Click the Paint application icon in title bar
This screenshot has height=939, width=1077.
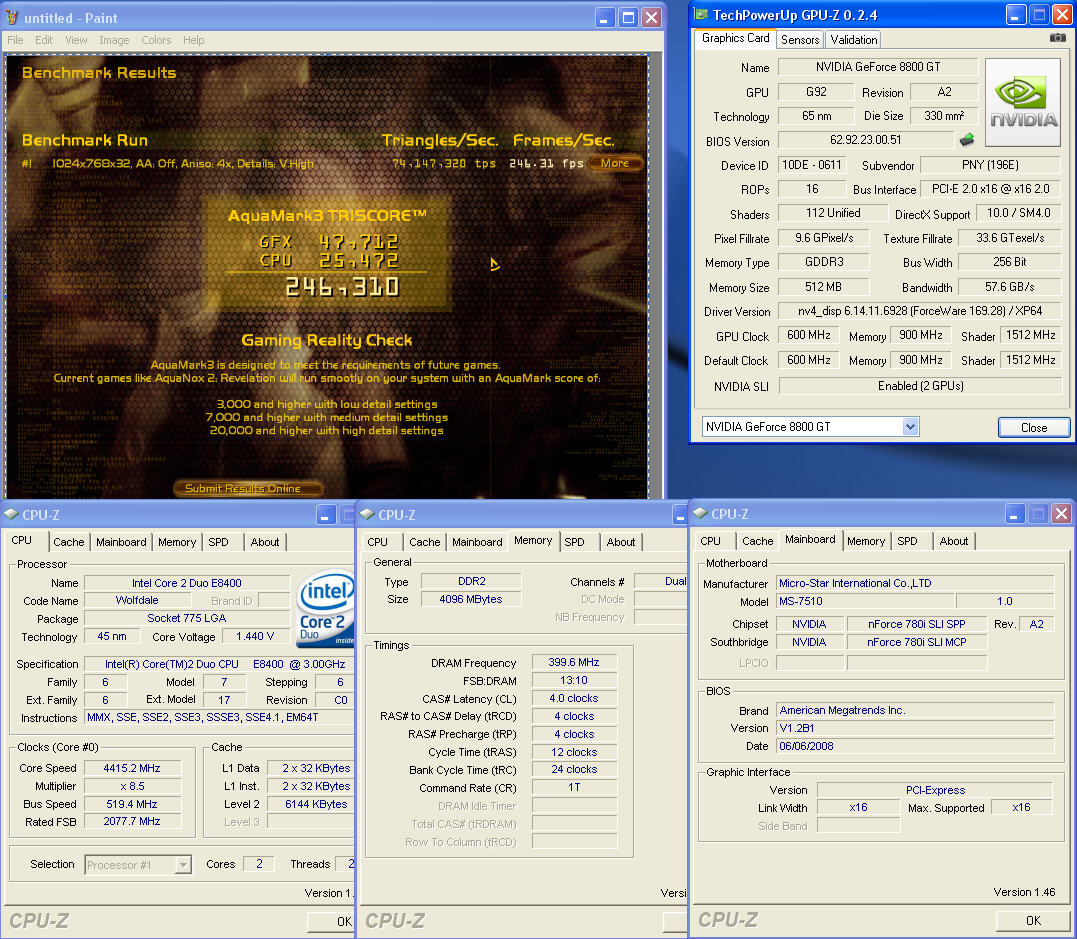[x=12, y=17]
